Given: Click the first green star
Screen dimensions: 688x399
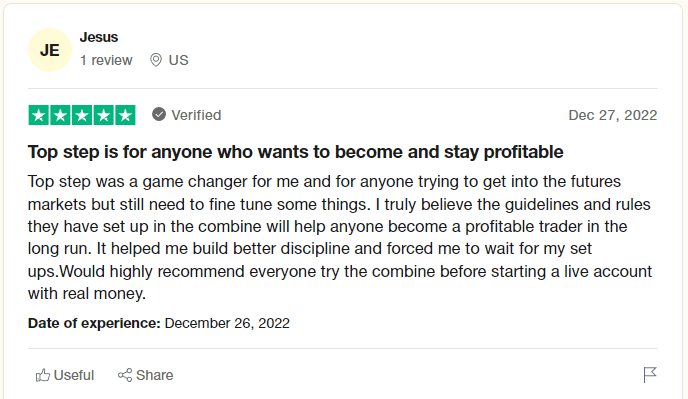Looking at the screenshot, I should coord(39,115).
